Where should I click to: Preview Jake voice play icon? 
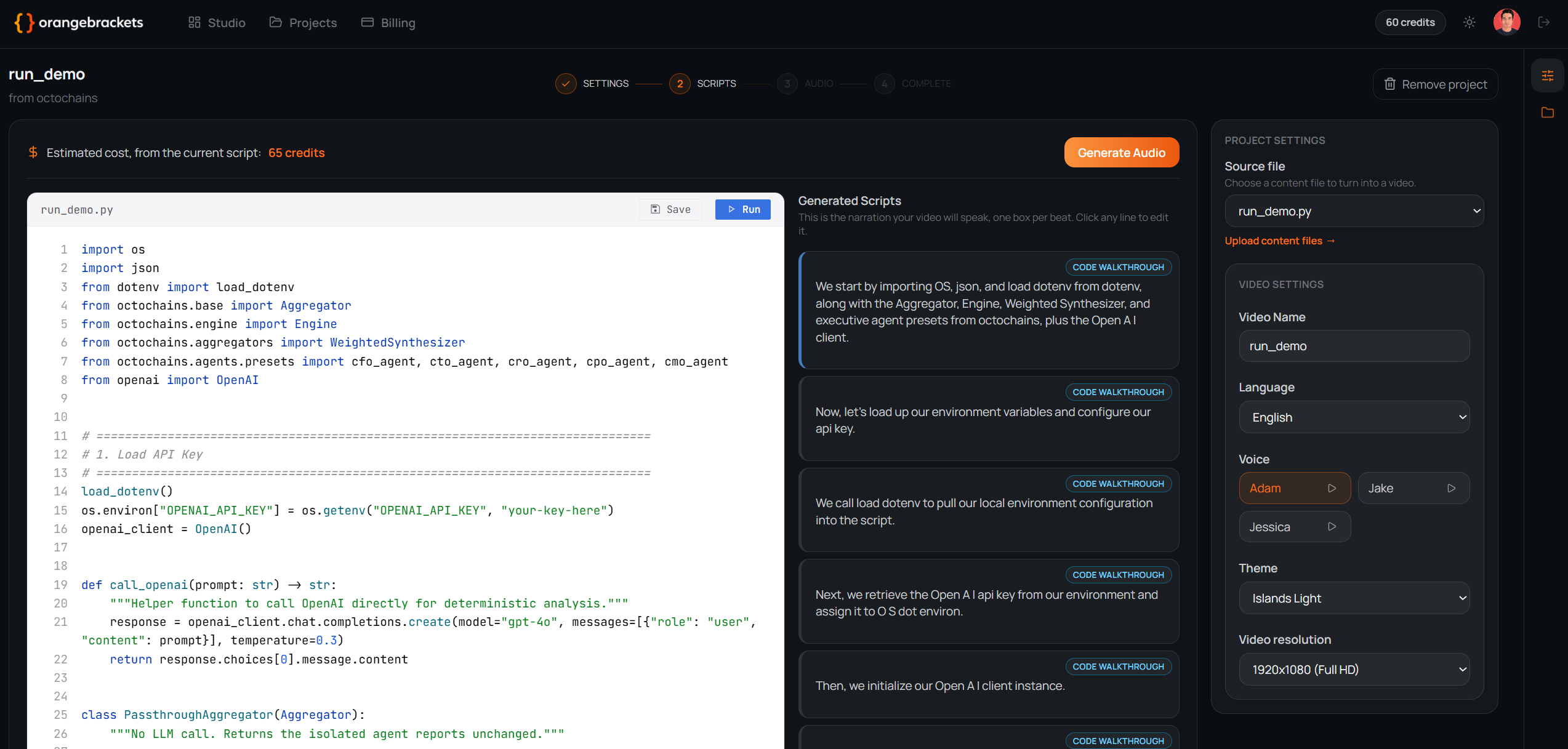(x=1452, y=488)
